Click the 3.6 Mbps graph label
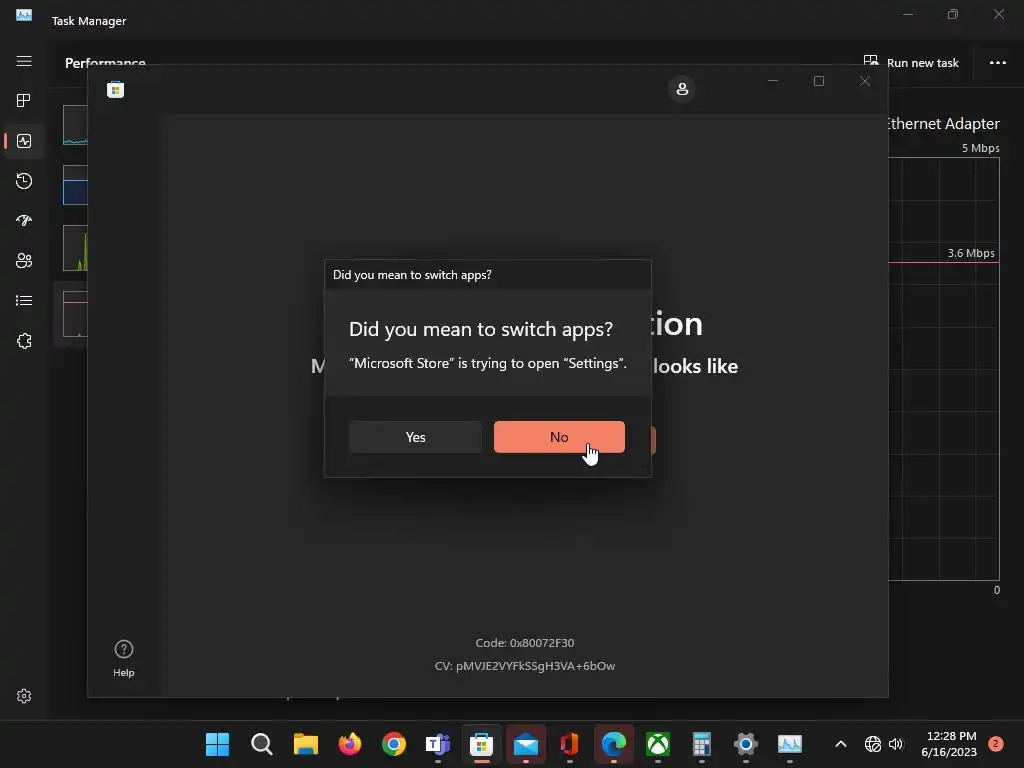 coord(971,253)
